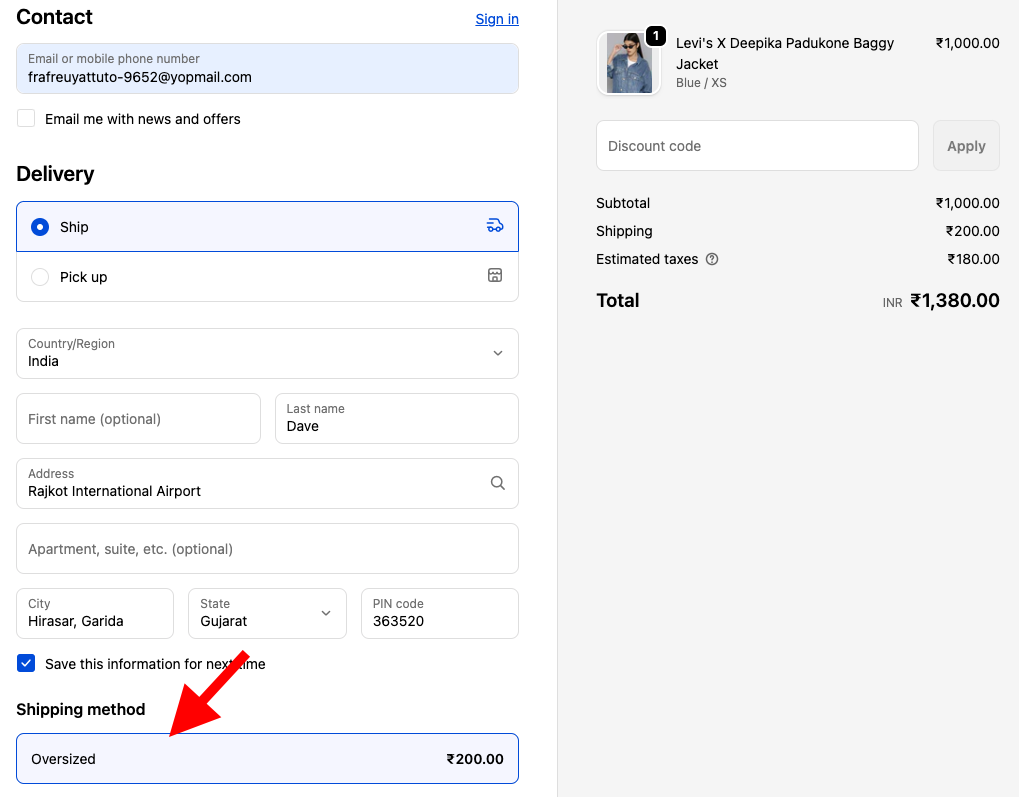Screen dimensions: 1019x797
Task: Click the Contact heading
Action: click(x=55, y=17)
